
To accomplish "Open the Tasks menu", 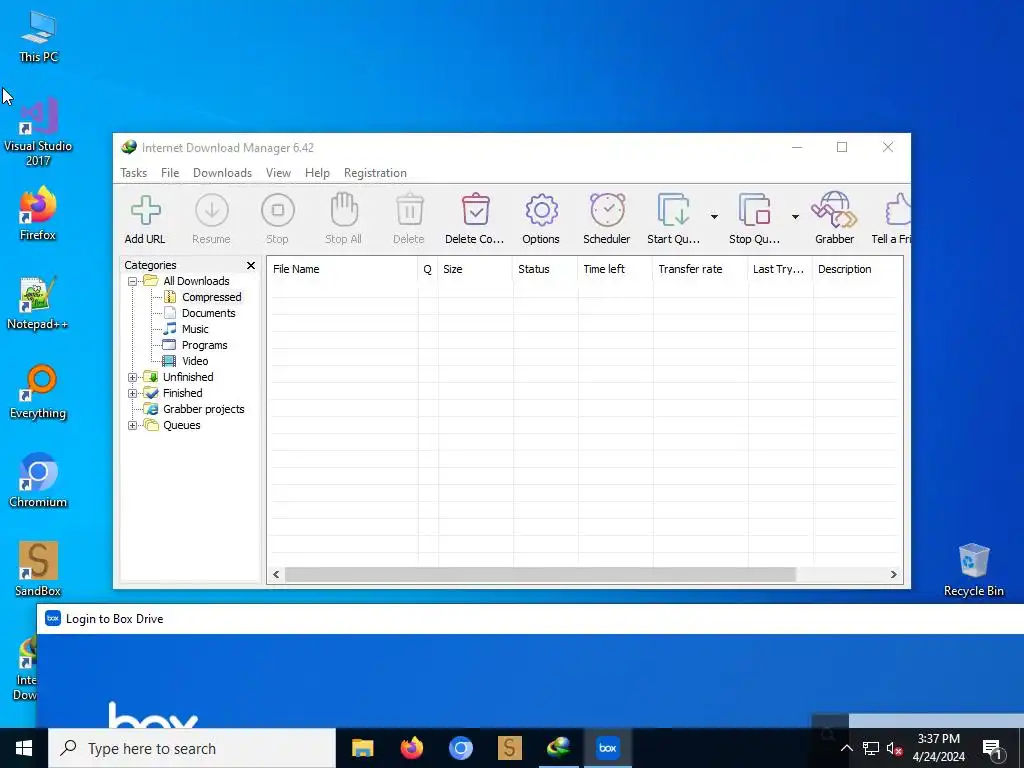I will point(133,173).
